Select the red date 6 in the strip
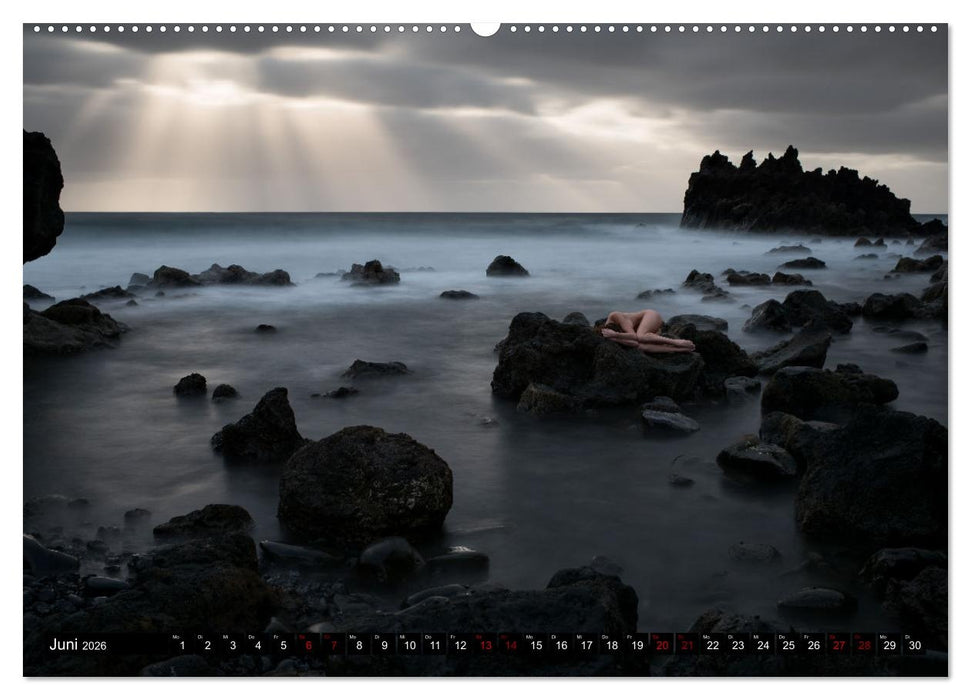 click(307, 643)
